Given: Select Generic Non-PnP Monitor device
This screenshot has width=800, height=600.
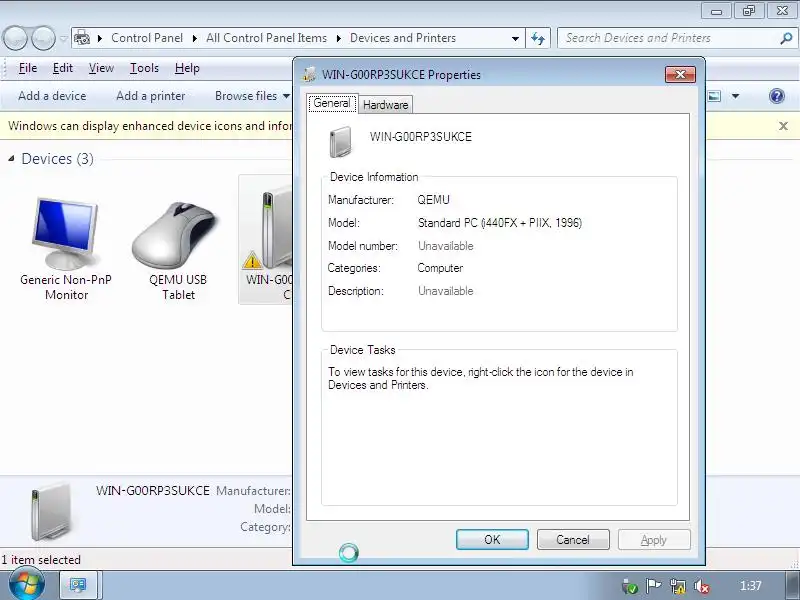Looking at the screenshot, I should pyautogui.click(x=66, y=249).
